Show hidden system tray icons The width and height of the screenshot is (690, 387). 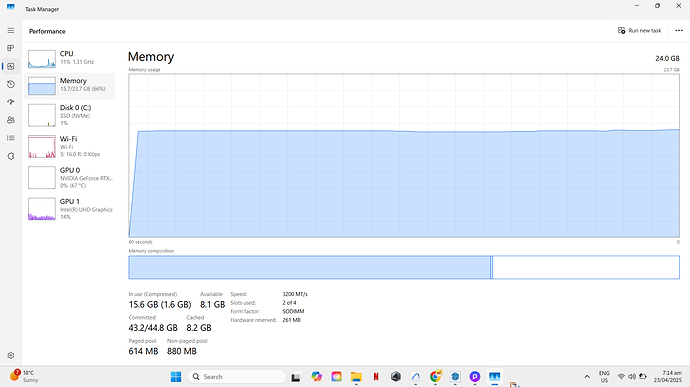coord(587,377)
